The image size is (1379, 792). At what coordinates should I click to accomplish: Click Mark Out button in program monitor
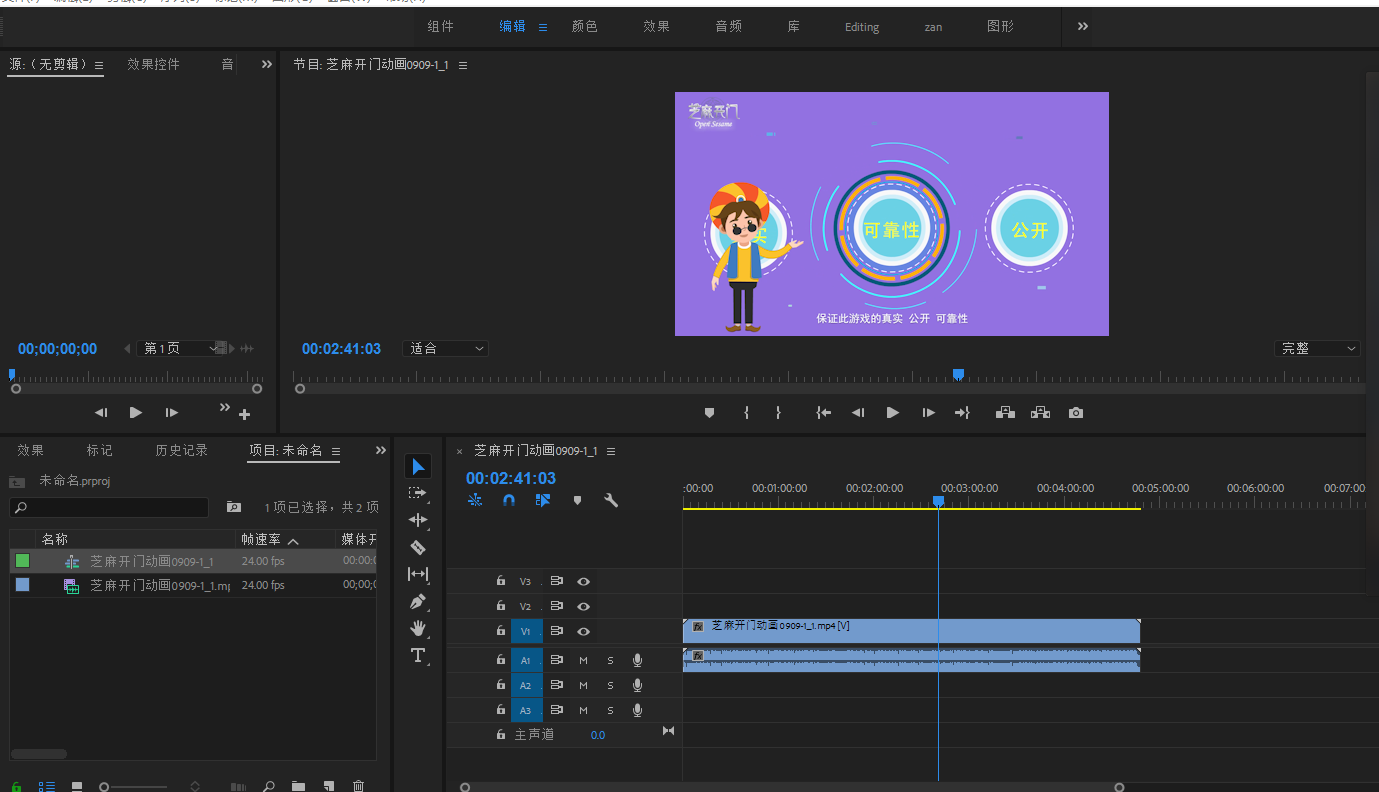point(778,412)
